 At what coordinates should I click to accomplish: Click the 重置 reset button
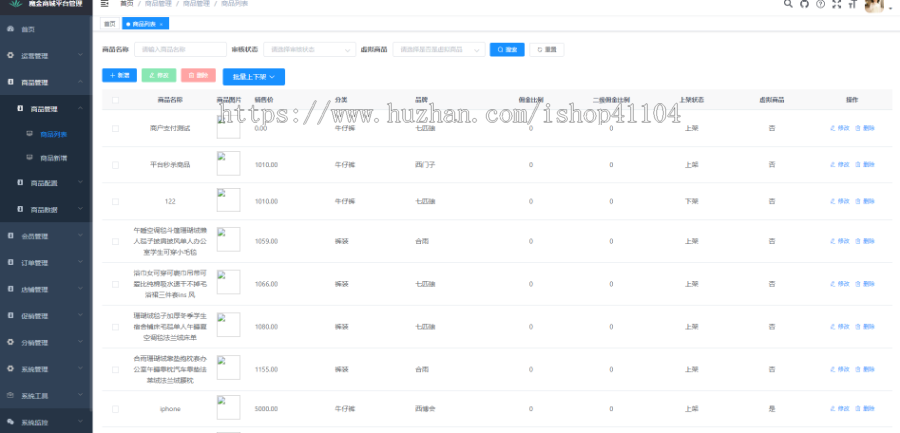(x=546, y=49)
